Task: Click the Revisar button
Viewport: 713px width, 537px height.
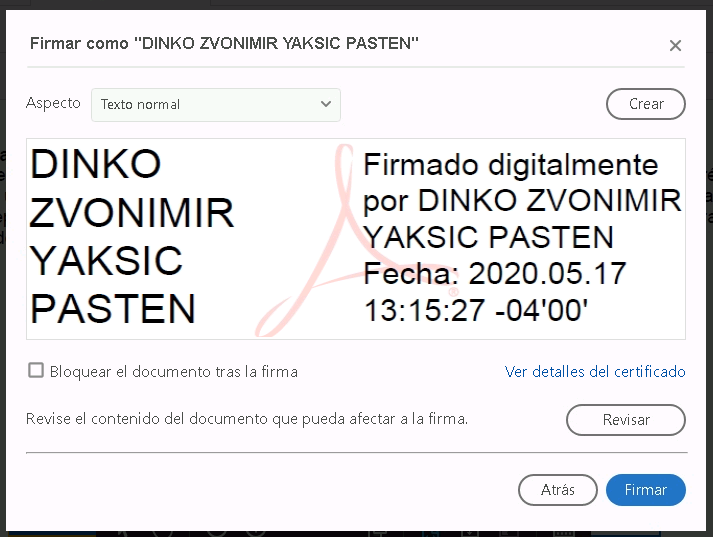Action: (x=626, y=419)
